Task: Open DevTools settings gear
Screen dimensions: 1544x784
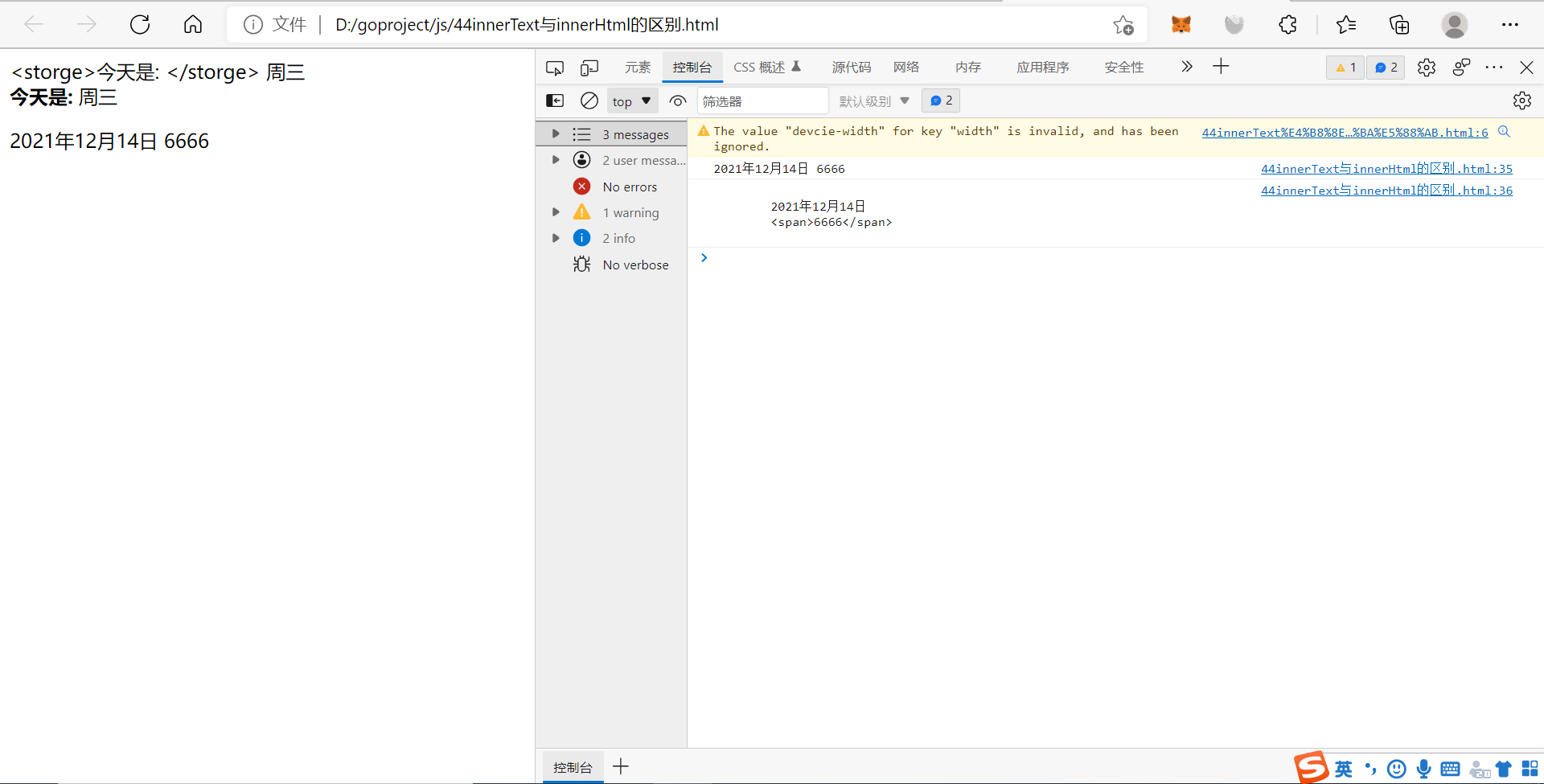Action: (1427, 68)
